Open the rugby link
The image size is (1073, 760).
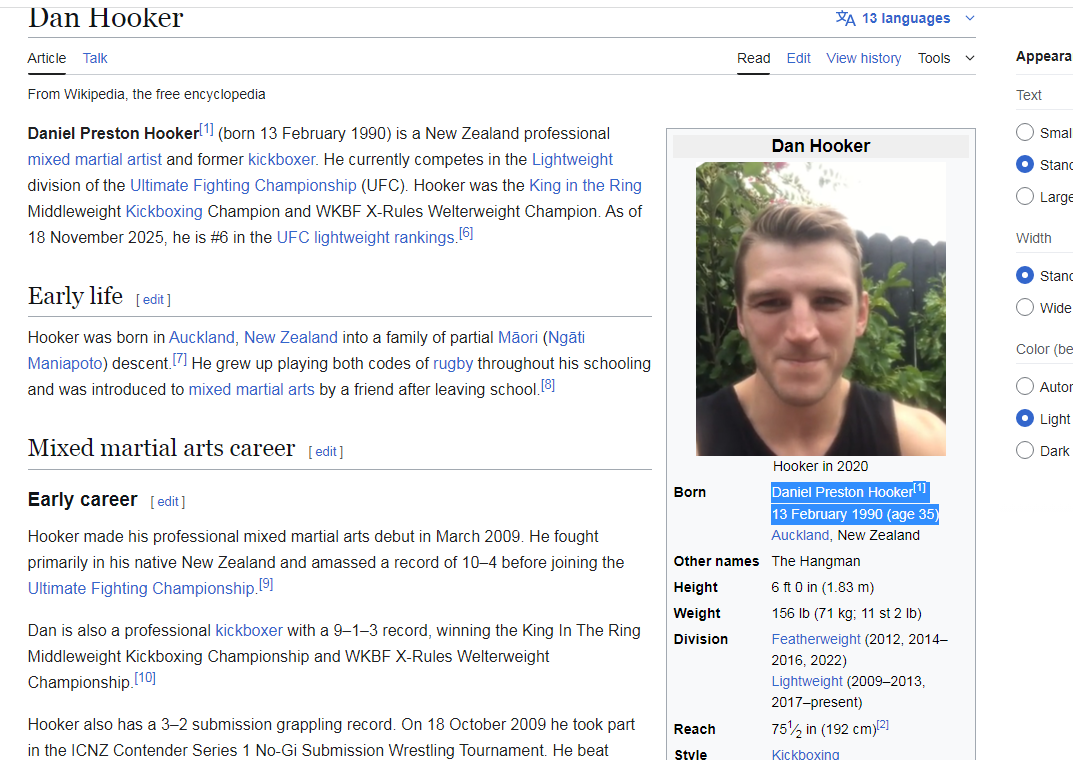point(453,363)
